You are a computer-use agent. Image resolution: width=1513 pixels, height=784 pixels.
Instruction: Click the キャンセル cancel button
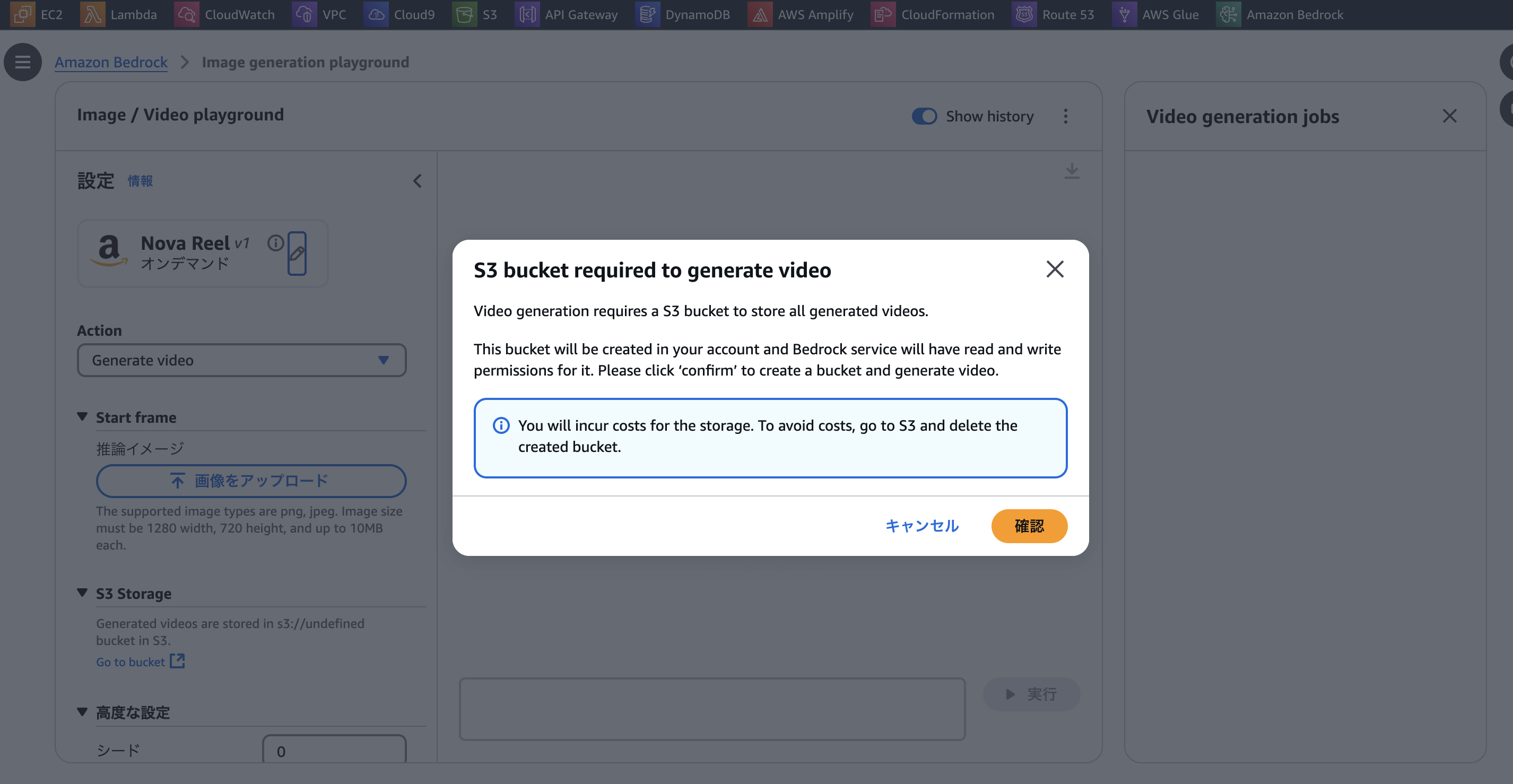click(x=922, y=526)
